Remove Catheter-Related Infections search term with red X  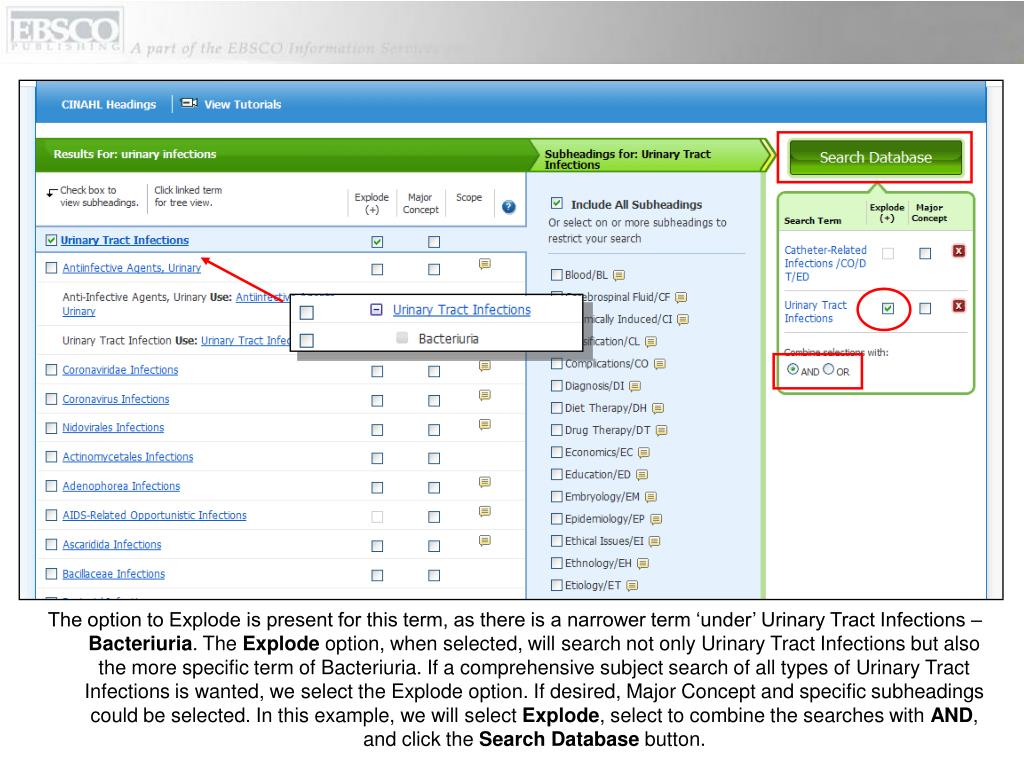click(958, 251)
